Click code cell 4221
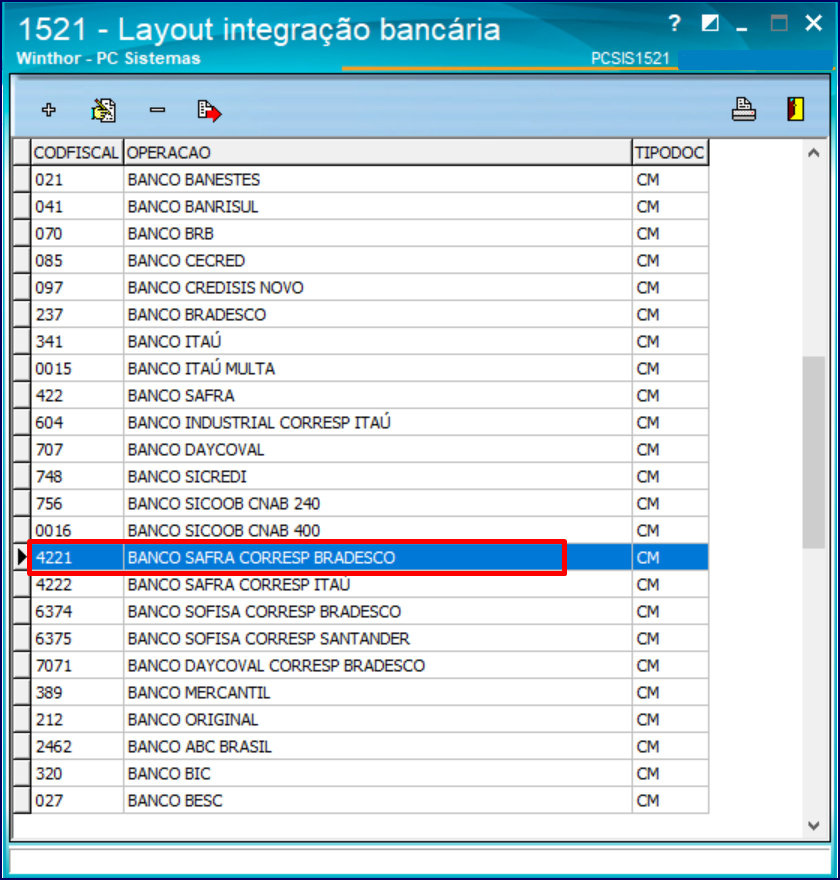Viewport: 840px width, 880px height. point(77,557)
